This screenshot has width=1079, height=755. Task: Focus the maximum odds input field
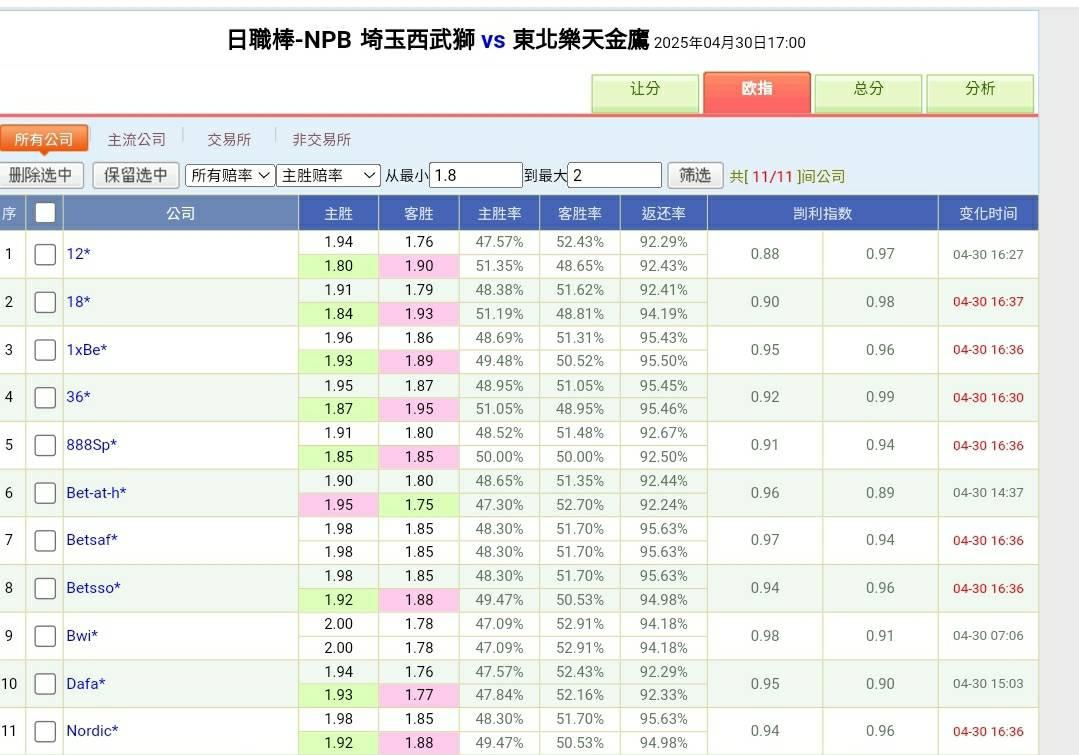pos(615,175)
